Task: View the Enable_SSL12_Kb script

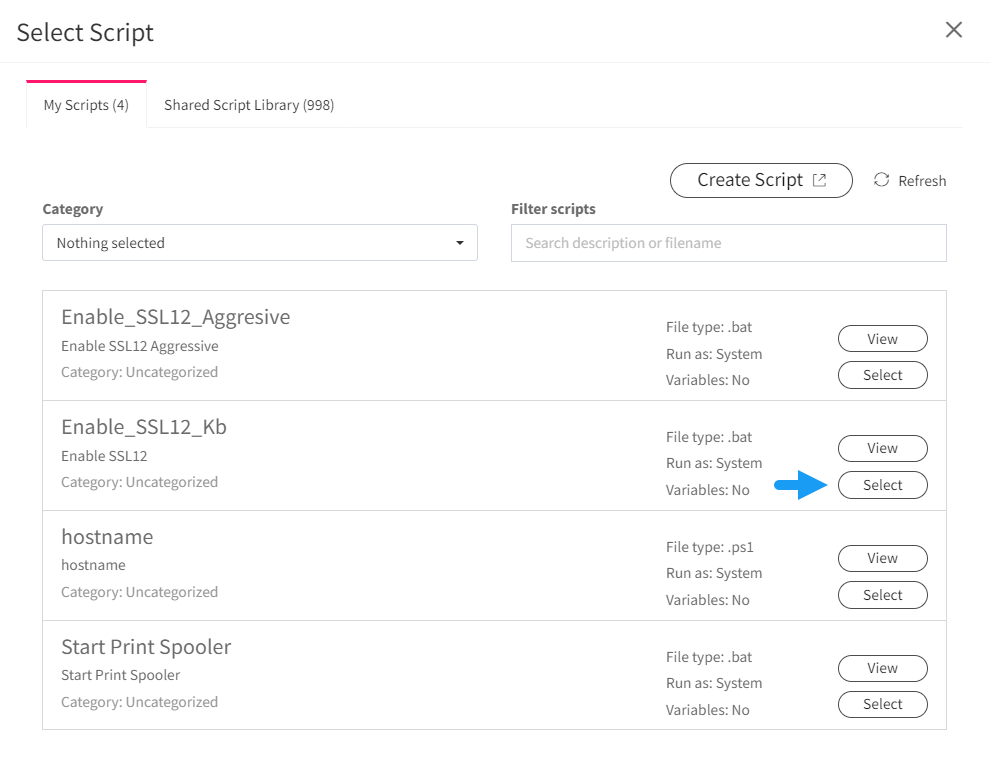Action: click(883, 448)
